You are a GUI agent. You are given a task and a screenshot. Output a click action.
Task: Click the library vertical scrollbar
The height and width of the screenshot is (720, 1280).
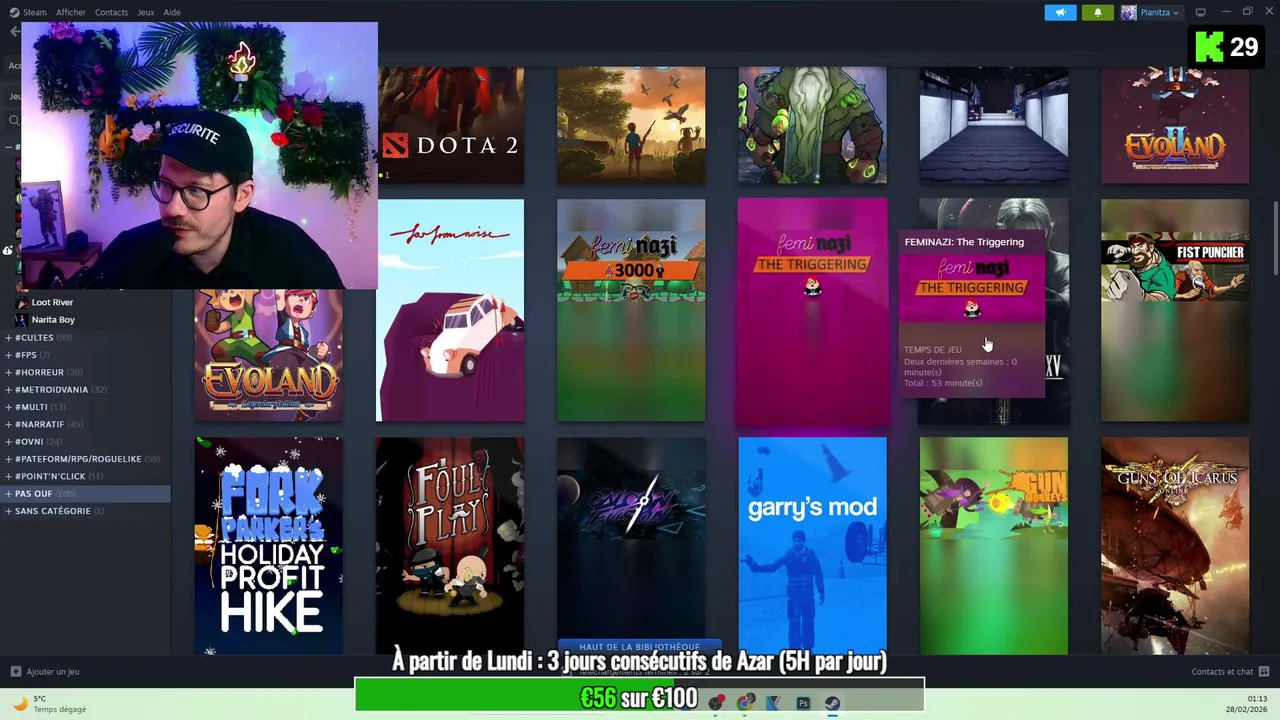tap(1275, 238)
